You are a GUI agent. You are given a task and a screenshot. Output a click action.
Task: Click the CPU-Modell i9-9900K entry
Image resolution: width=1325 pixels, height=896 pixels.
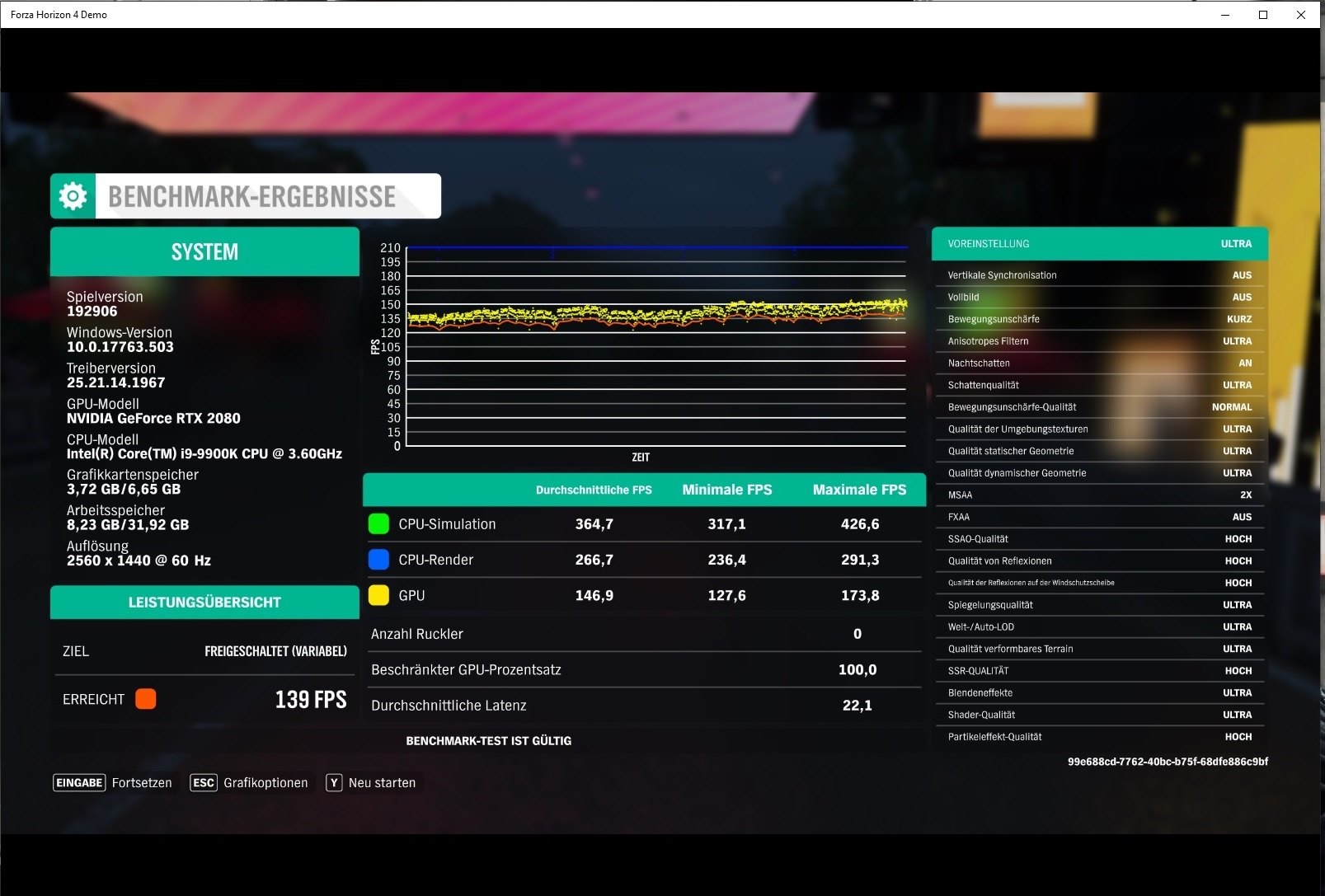tap(204, 447)
